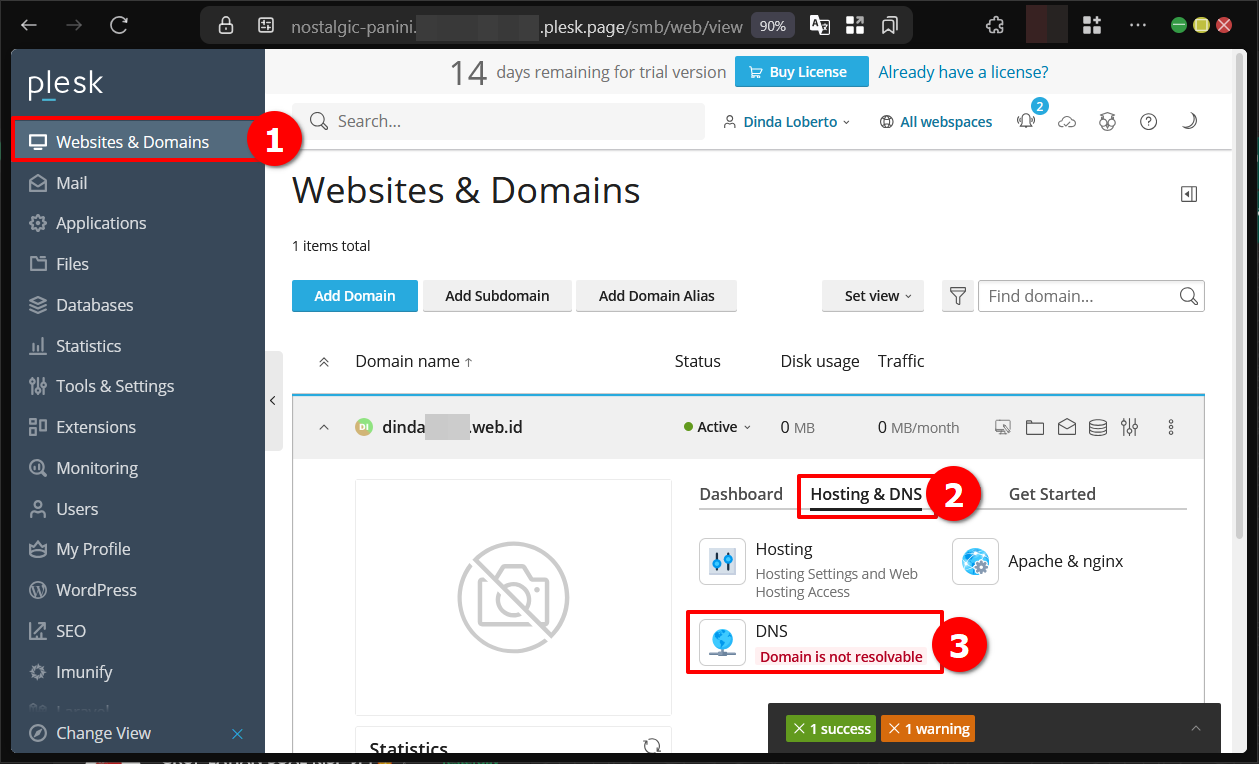Click the Find domain search field

tap(1078, 296)
